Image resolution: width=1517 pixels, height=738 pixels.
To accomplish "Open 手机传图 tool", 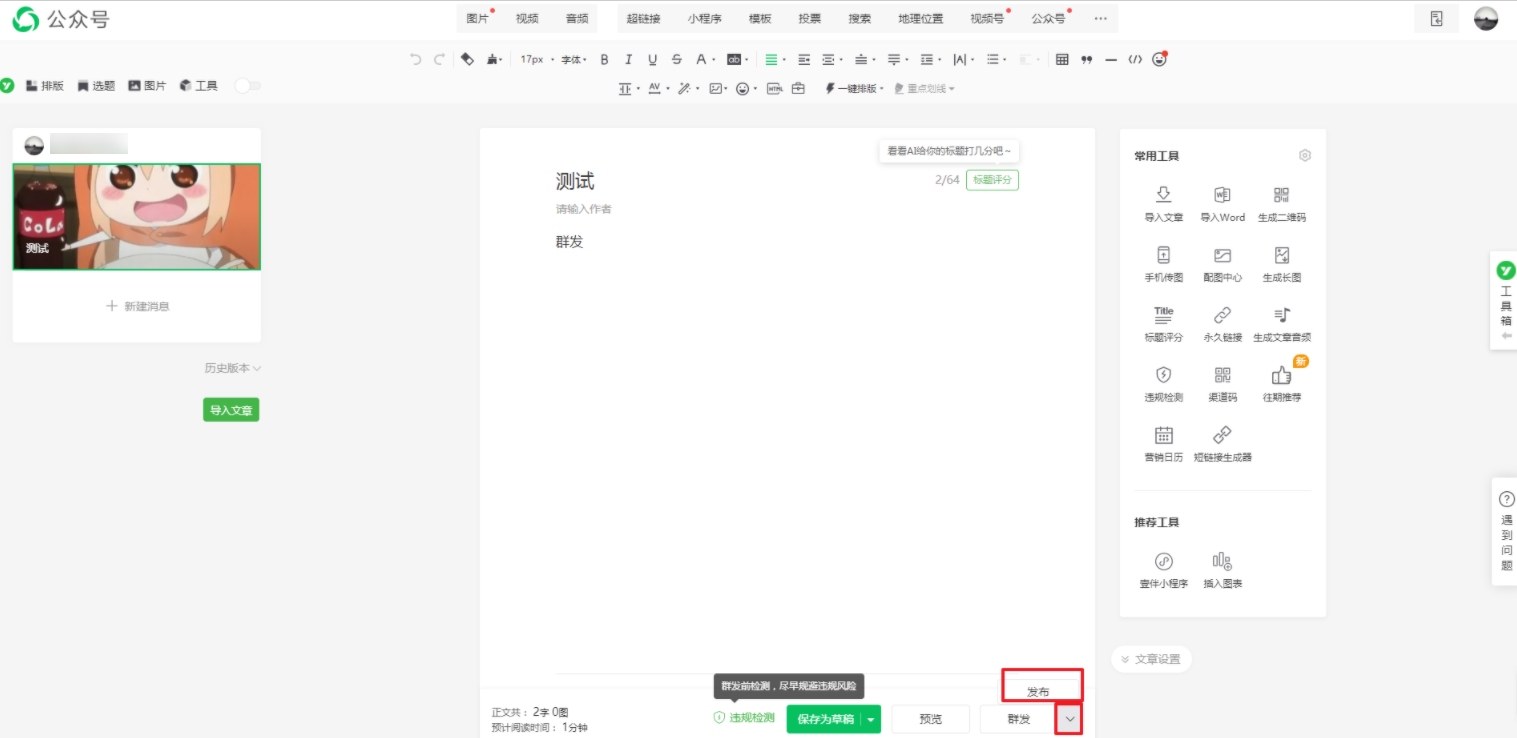I will click(1163, 264).
